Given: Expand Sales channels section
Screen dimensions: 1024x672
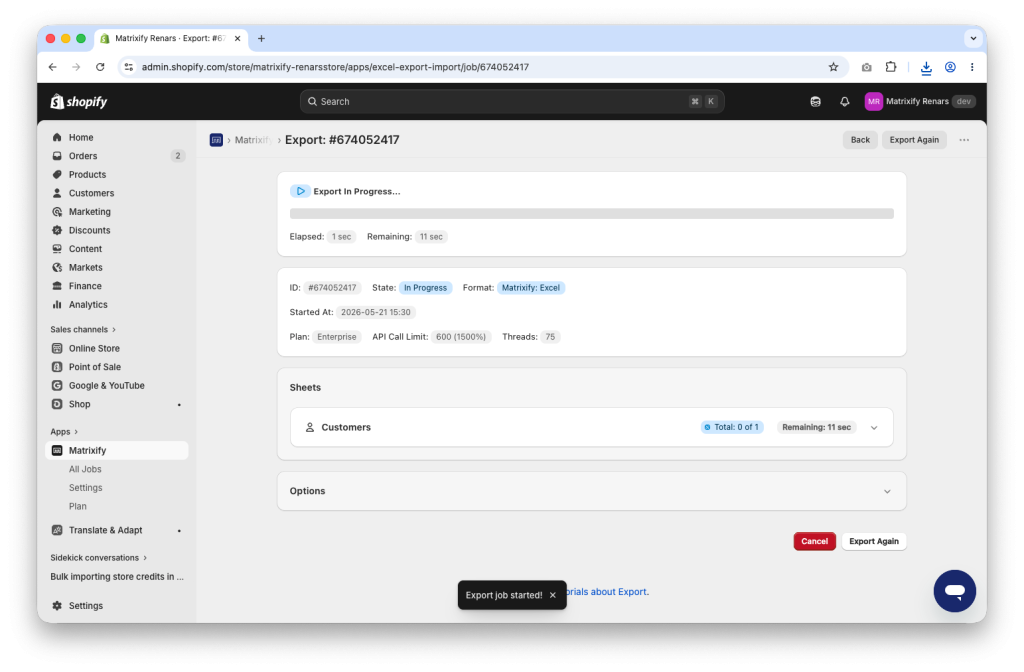Looking at the screenshot, I should (x=83, y=330).
